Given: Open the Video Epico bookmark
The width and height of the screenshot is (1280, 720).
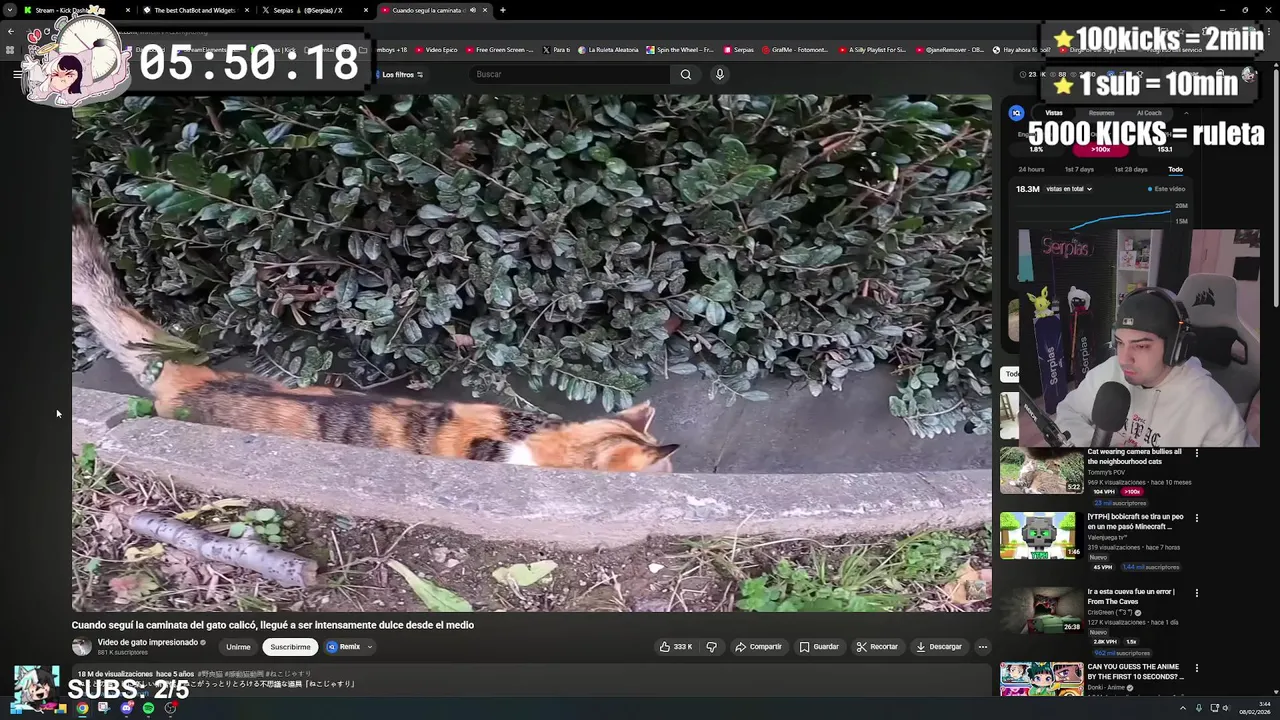Looking at the screenshot, I should 435,49.
